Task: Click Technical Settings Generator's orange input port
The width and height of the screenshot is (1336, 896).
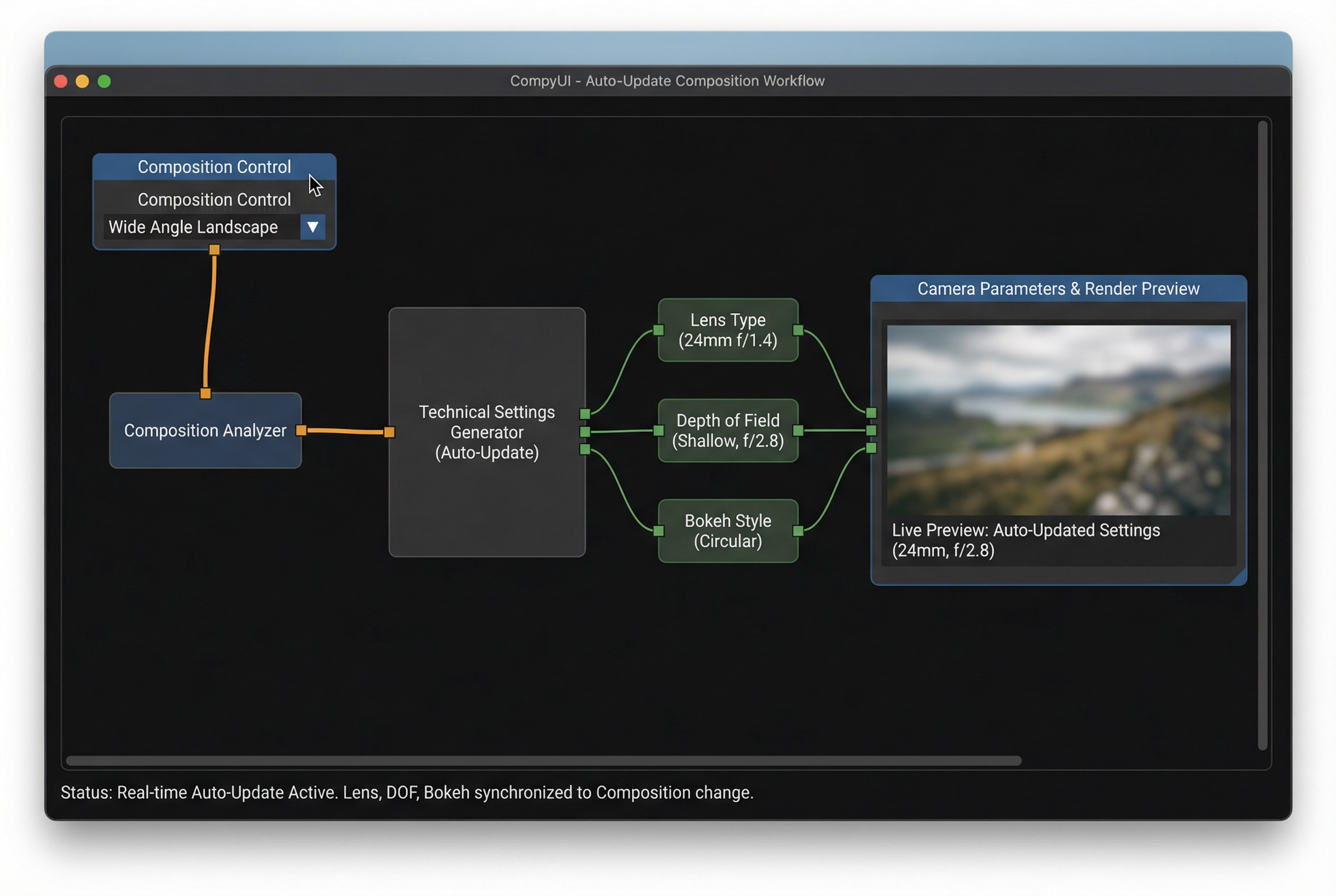Action: [389, 432]
